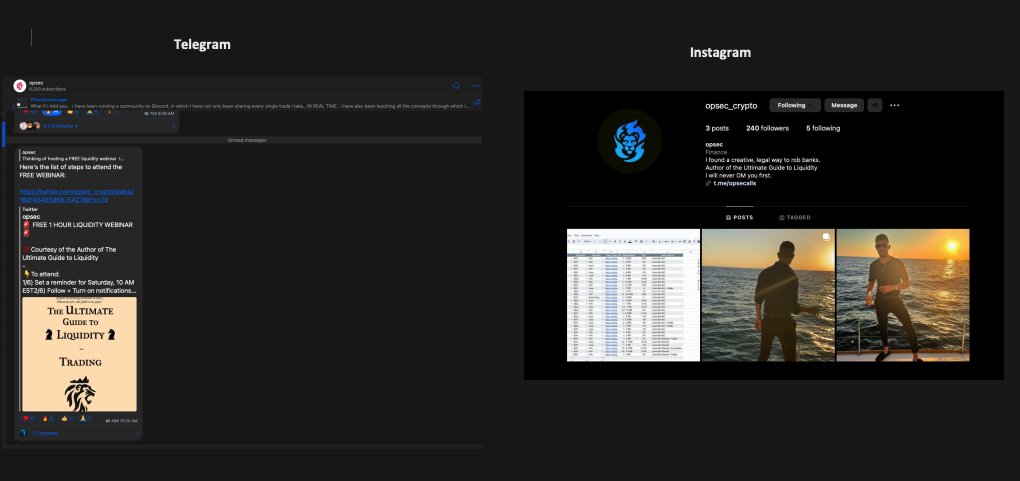Click the 'opsec' Telegram channel name header
1020x481 pixels.
point(36,83)
